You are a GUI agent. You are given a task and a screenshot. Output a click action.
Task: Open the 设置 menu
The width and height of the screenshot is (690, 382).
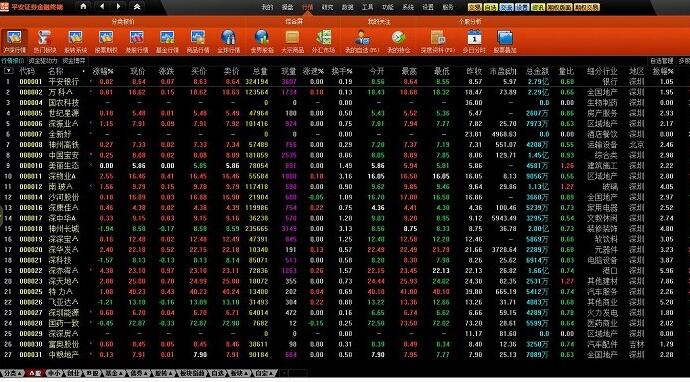pos(428,7)
